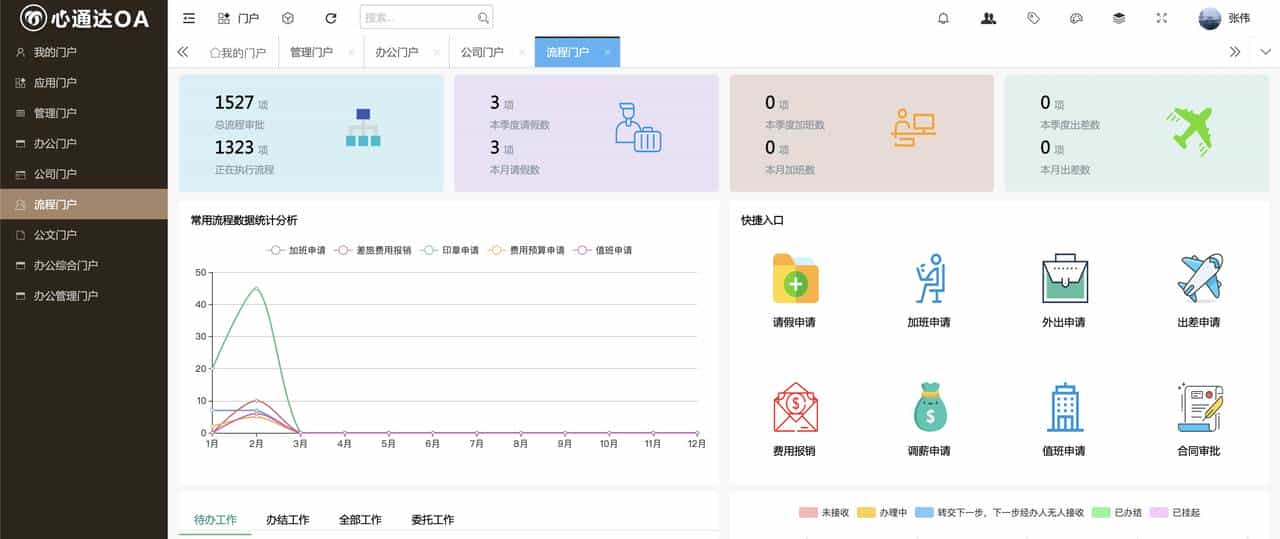Click the layers stack icon in header
This screenshot has height=539, width=1280.
[1119, 18]
